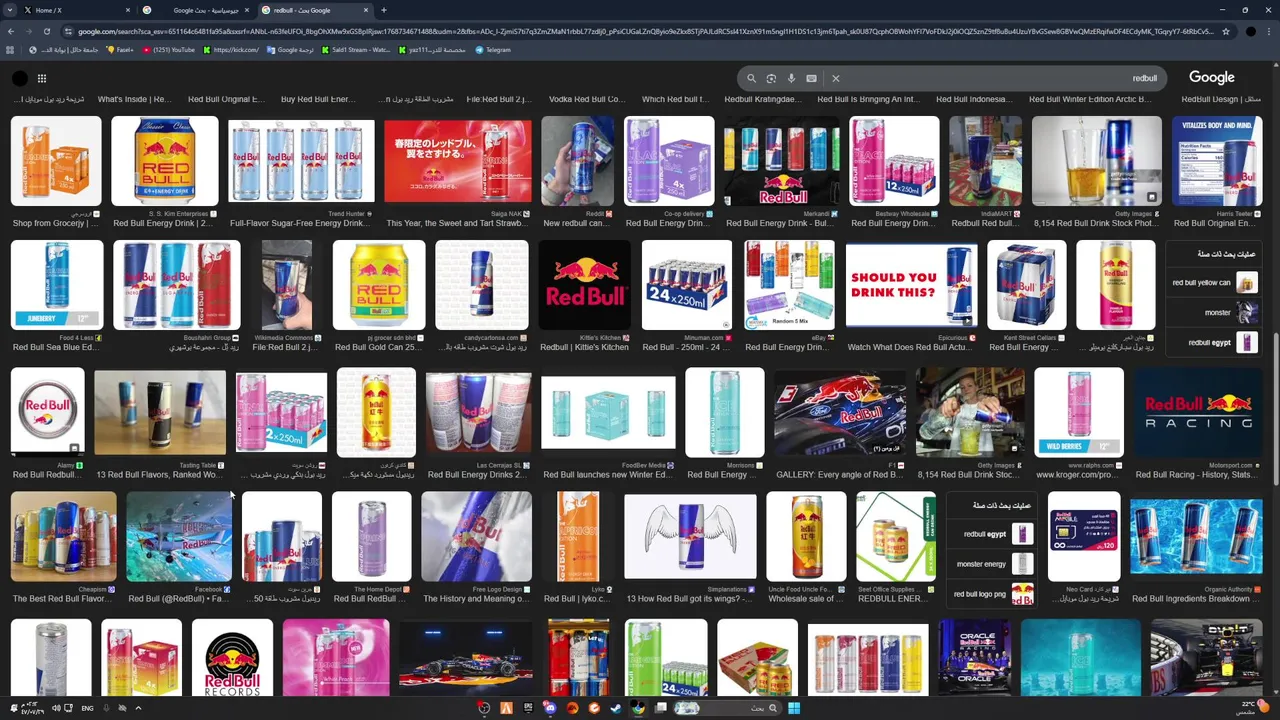The width and height of the screenshot is (1280, 720).
Task: Open the Said1 Stream bookmark
Action: click(357, 50)
